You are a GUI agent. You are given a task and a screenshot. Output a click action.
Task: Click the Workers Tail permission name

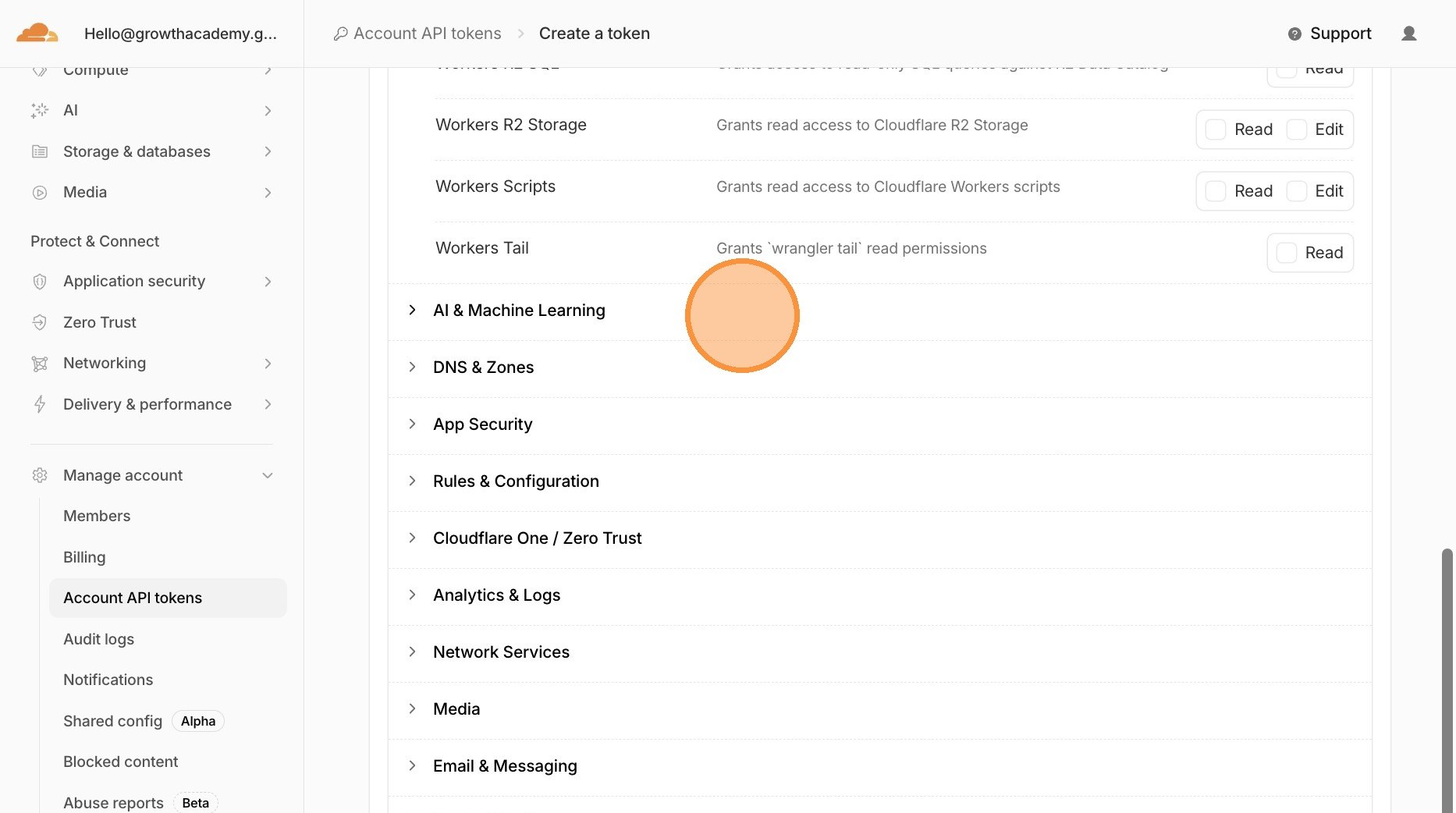pyautogui.click(x=482, y=248)
